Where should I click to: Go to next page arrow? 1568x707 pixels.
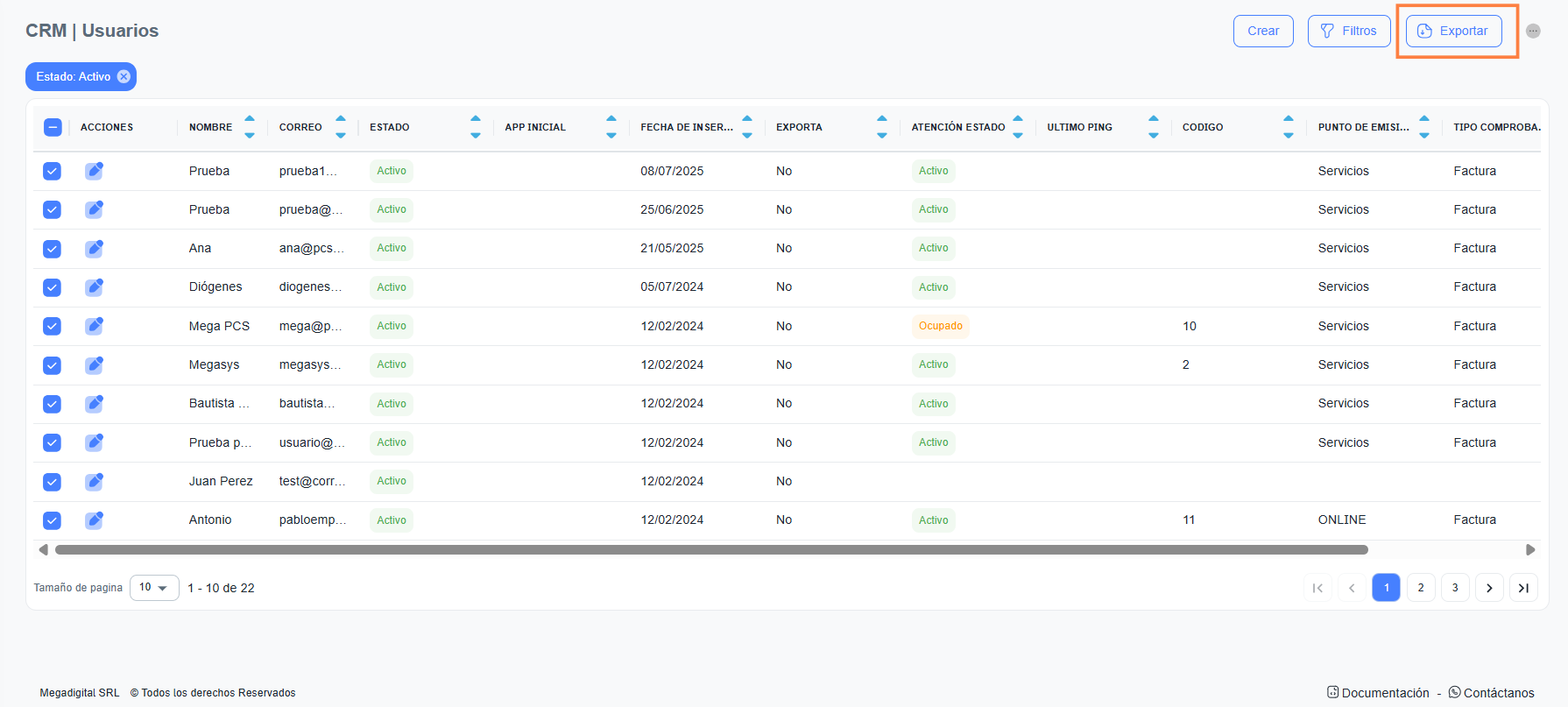click(x=1489, y=588)
